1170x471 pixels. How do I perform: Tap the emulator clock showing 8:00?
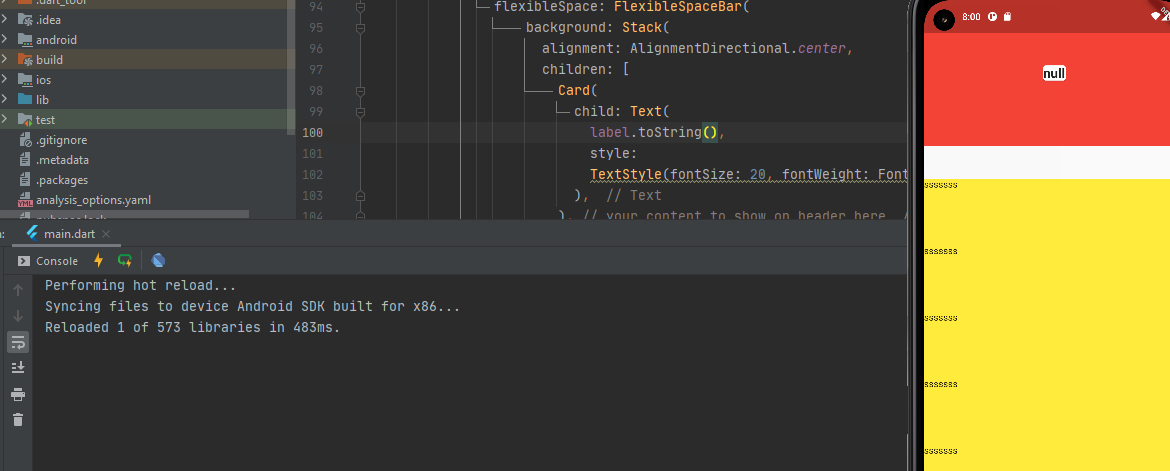pos(971,16)
